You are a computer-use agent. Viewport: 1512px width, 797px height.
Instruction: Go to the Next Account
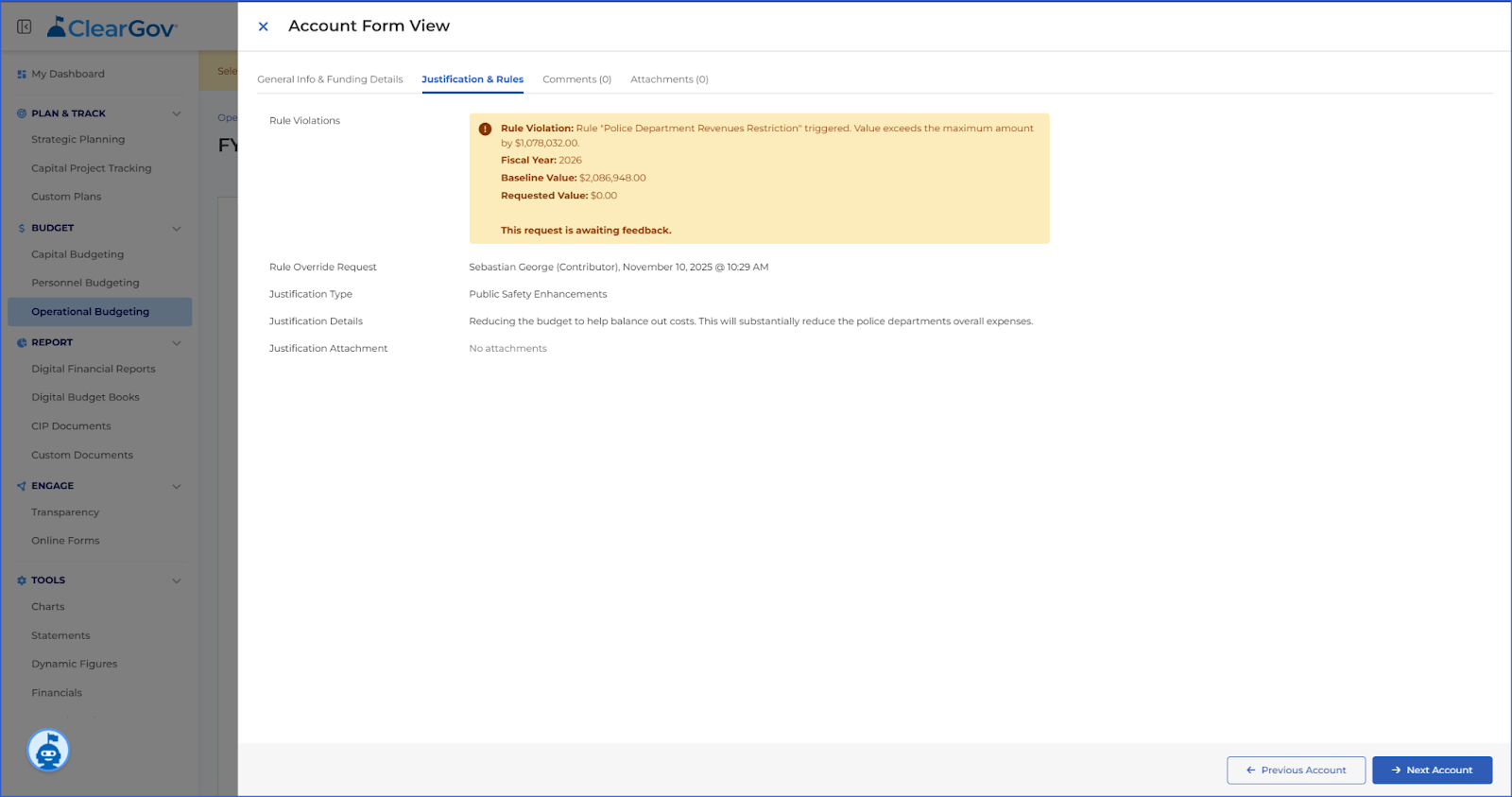[x=1432, y=770]
